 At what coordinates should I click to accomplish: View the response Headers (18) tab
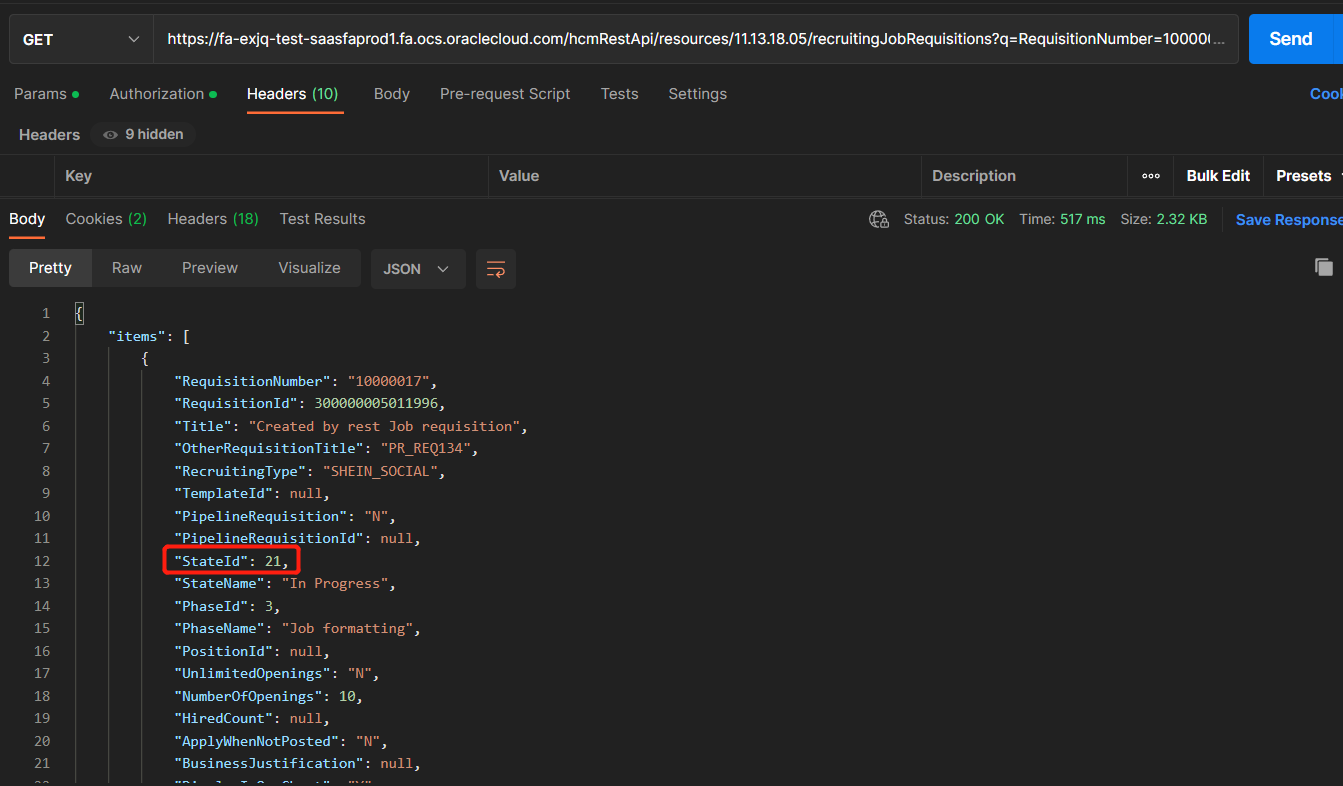[x=212, y=219]
